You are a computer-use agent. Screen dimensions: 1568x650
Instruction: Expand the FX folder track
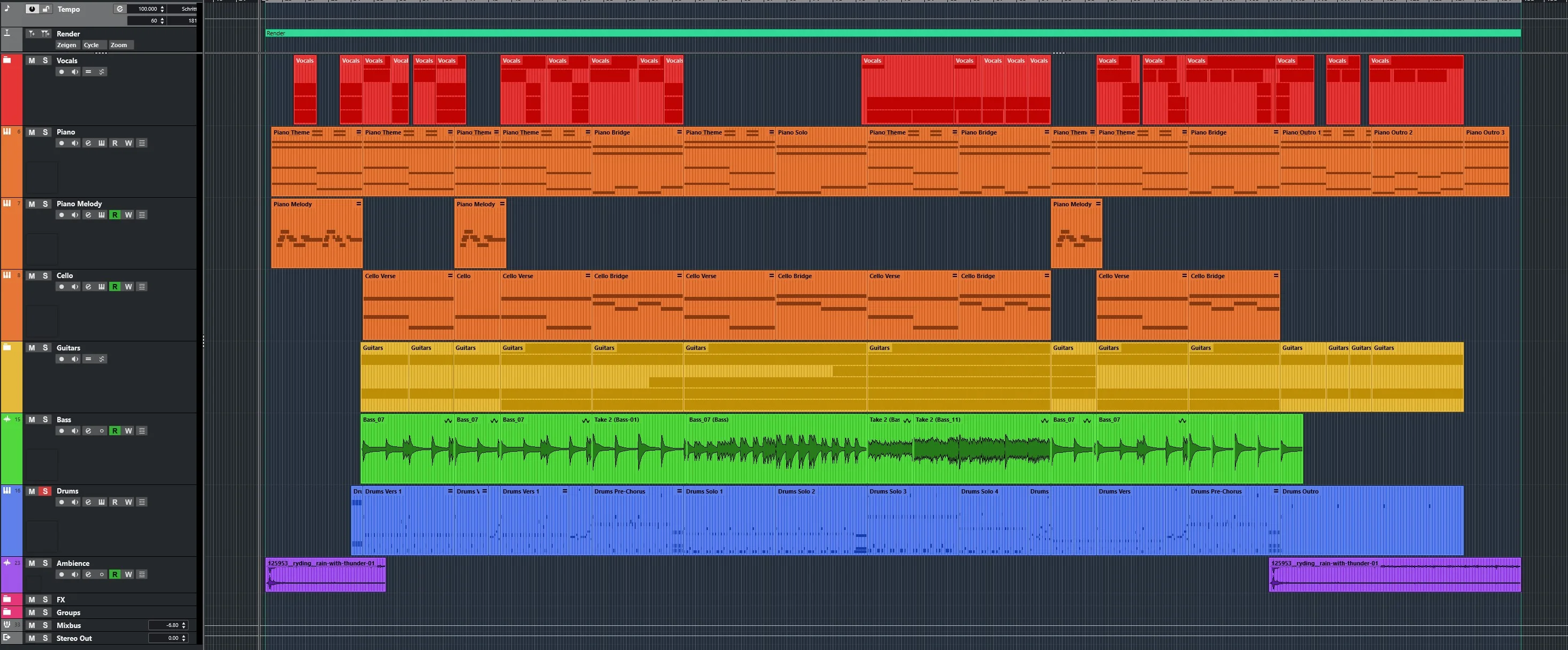(x=7, y=600)
